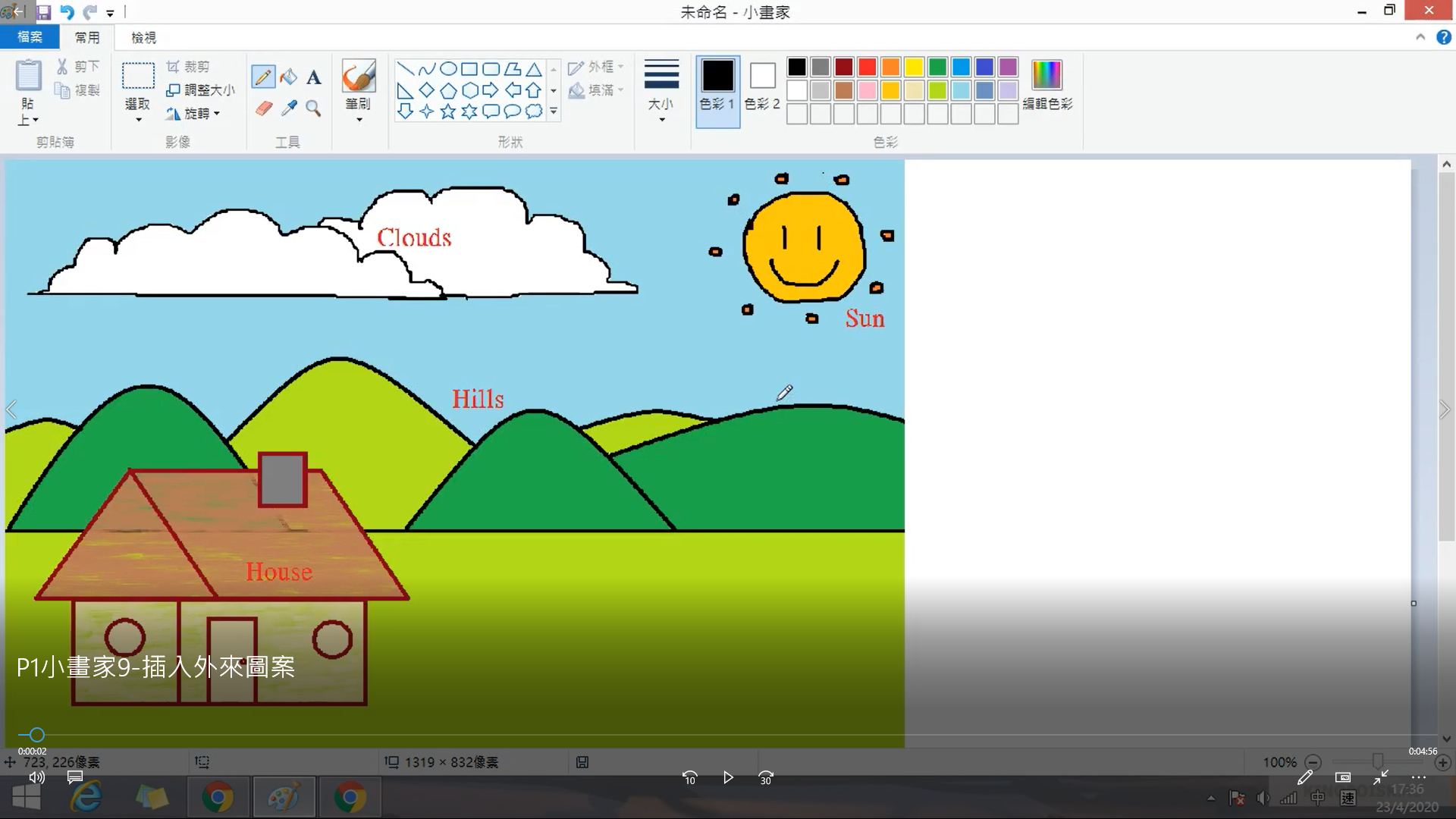
Task: Choose the Oval shape
Action: click(x=448, y=69)
